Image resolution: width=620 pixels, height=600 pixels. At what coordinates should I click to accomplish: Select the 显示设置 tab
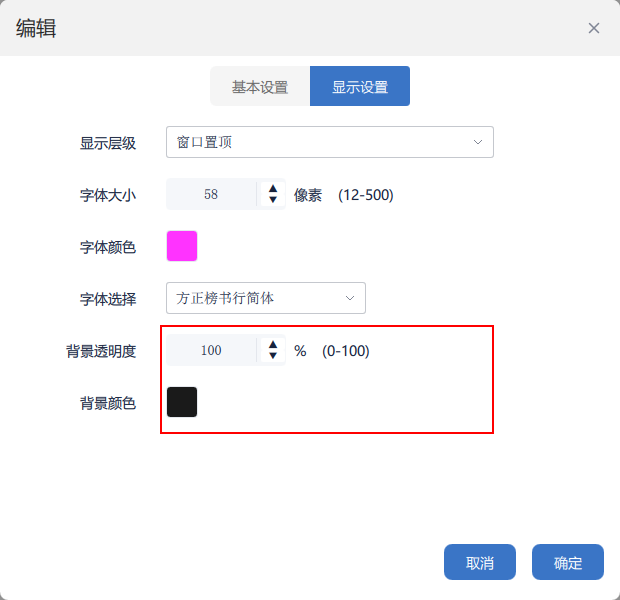tap(360, 87)
